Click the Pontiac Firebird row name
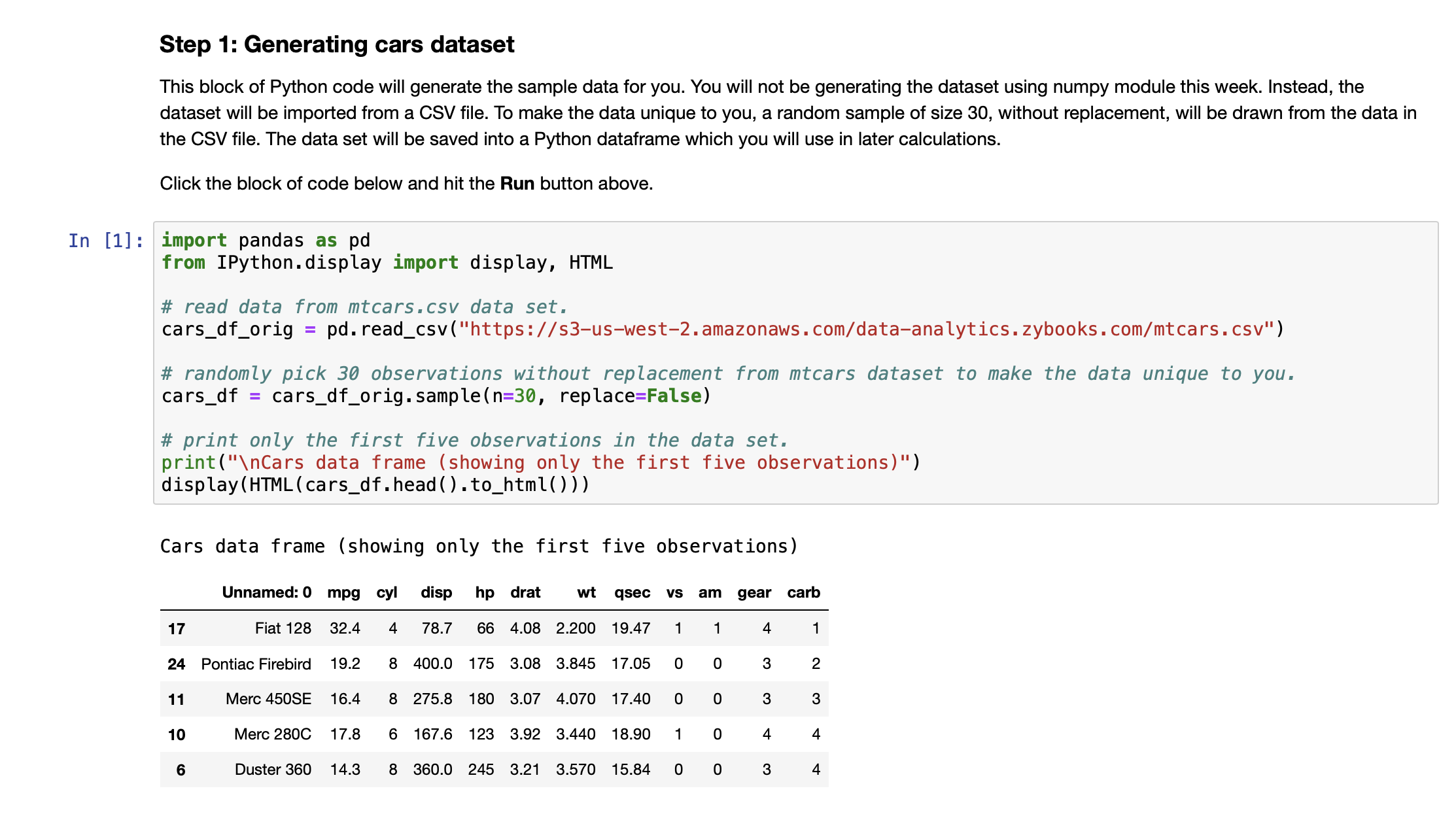The width and height of the screenshot is (1456, 833). pyautogui.click(x=256, y=664)
